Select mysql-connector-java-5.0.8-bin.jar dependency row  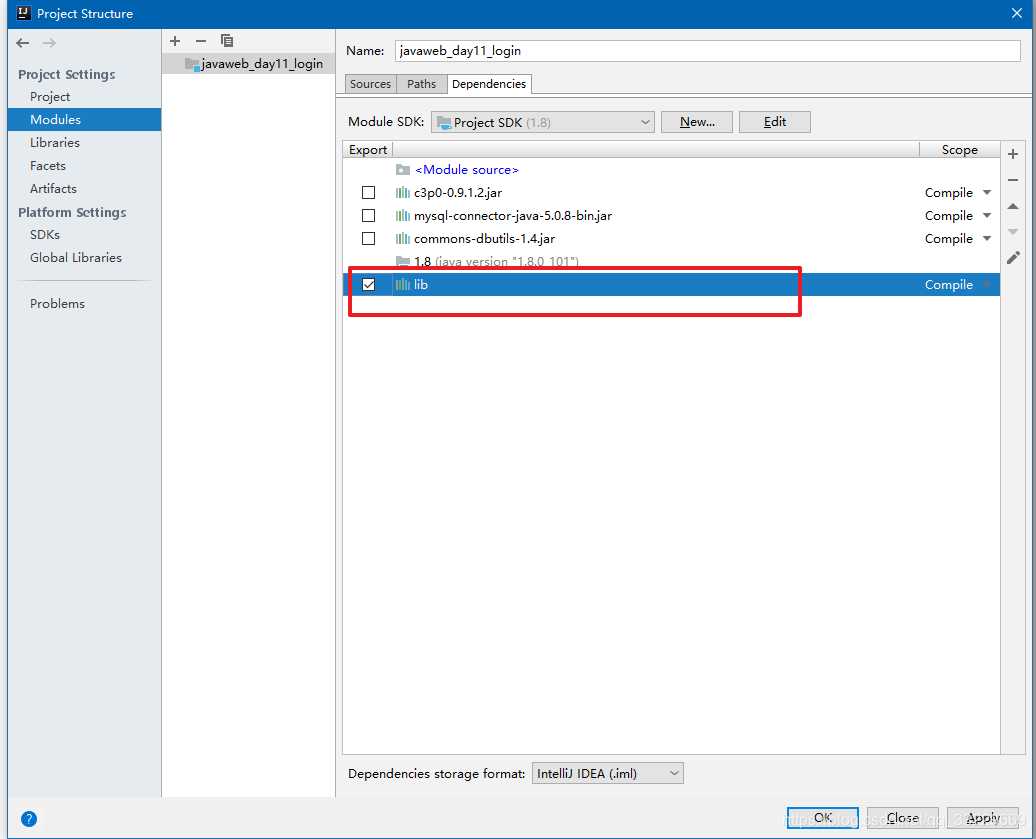671,216
